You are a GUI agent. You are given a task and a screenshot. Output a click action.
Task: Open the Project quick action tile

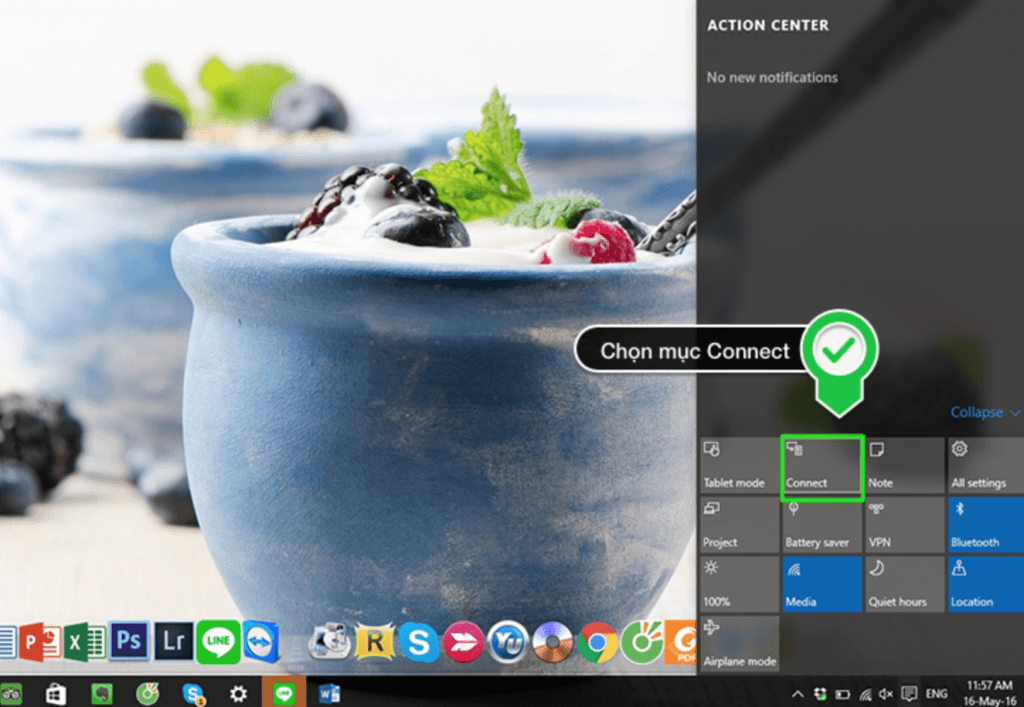coord(739,525)
